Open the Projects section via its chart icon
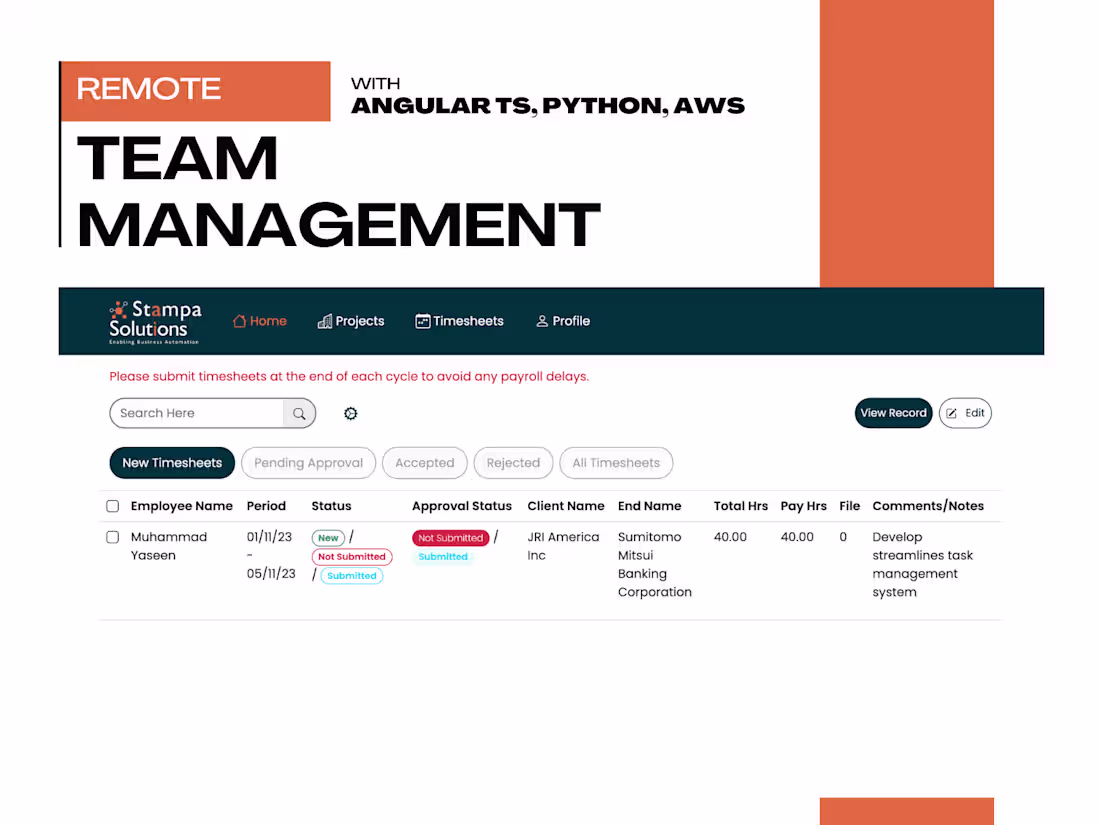Viewport: 1100px width, 825px height. (x=323, y=321)
